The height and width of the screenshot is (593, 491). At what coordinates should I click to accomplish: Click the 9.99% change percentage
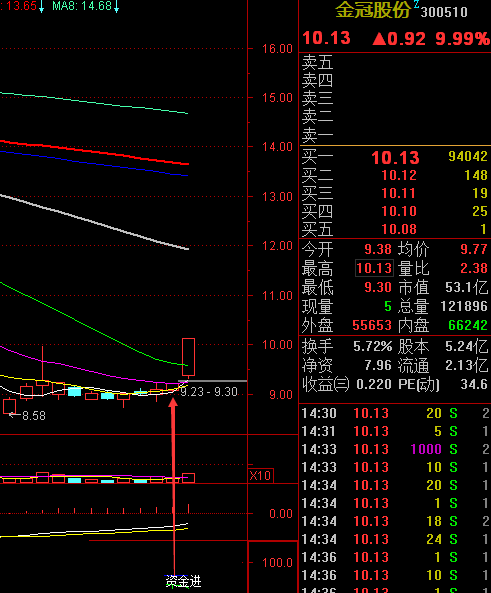coord(463,39)
